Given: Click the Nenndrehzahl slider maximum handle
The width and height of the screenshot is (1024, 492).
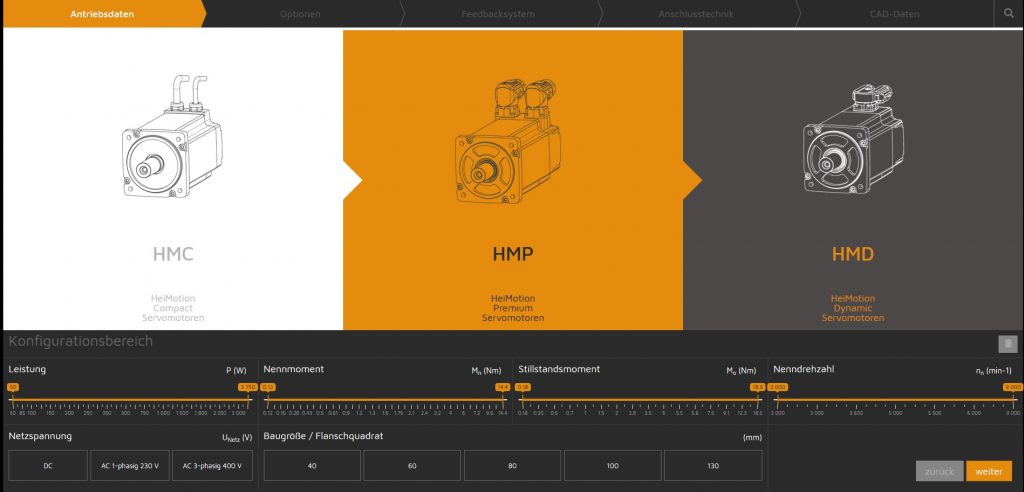Looking at the screenshot, I should click(1012, 387).
